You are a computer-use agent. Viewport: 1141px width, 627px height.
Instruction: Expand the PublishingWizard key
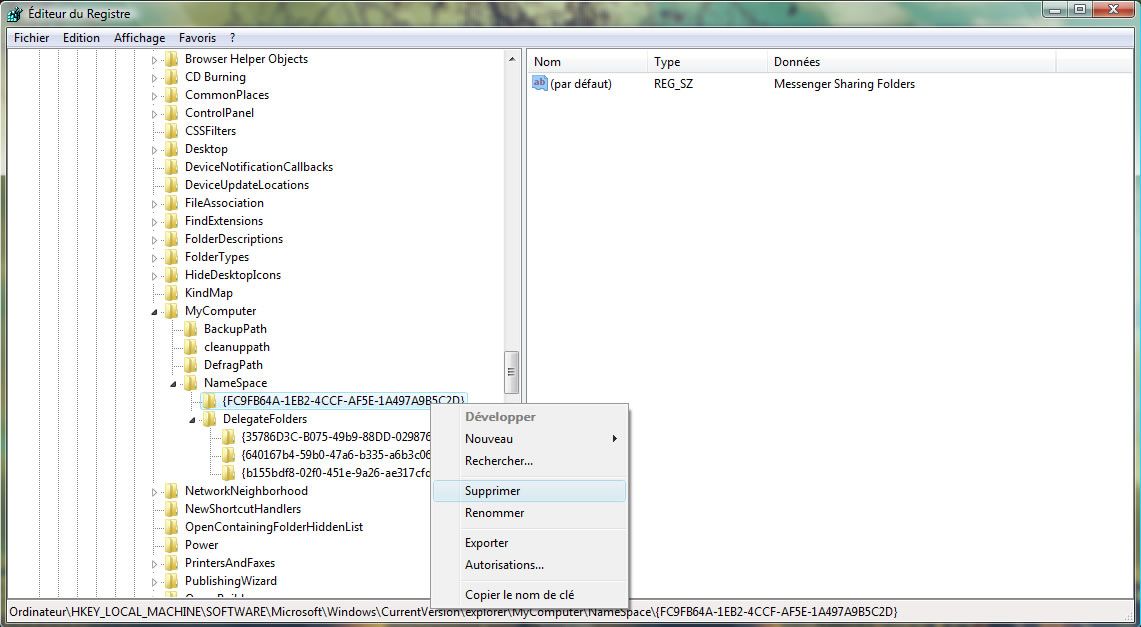(154, 582)
